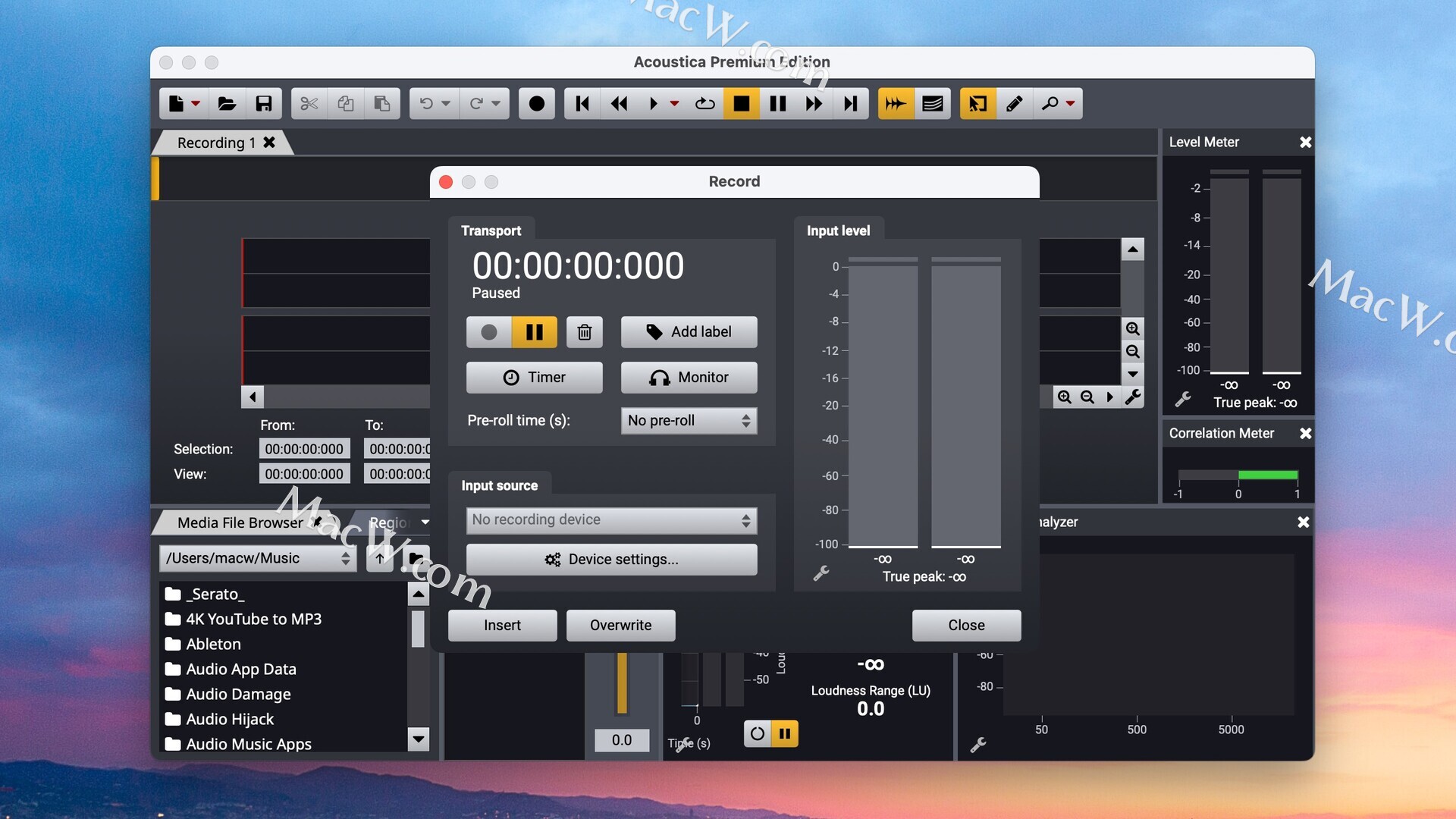Click the Overwrite button
The width and height of the screenshot is (1456, 819).
620,626
